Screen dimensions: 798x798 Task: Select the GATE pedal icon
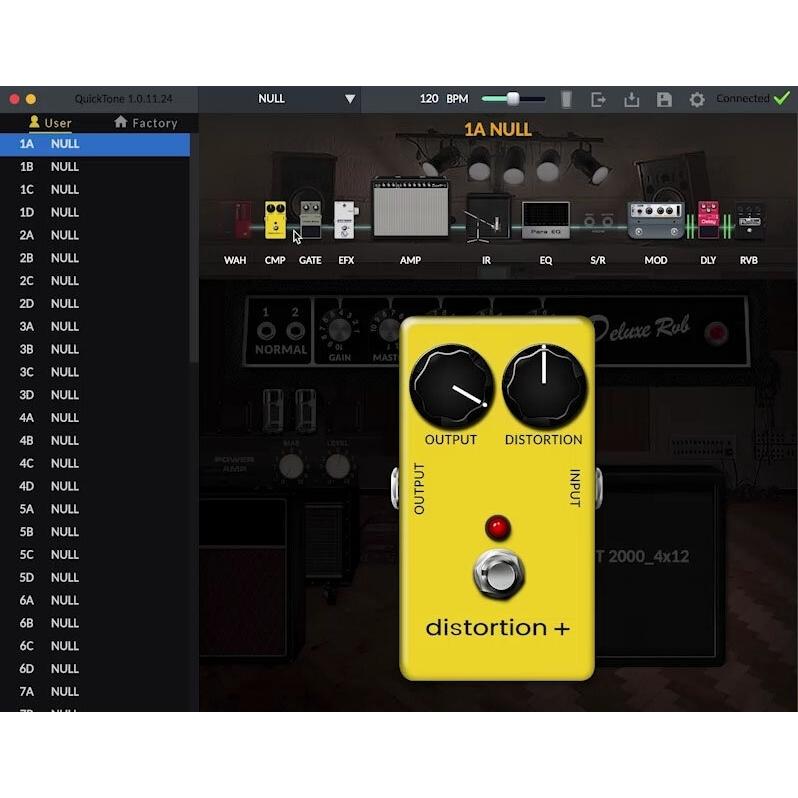point(310,220)
